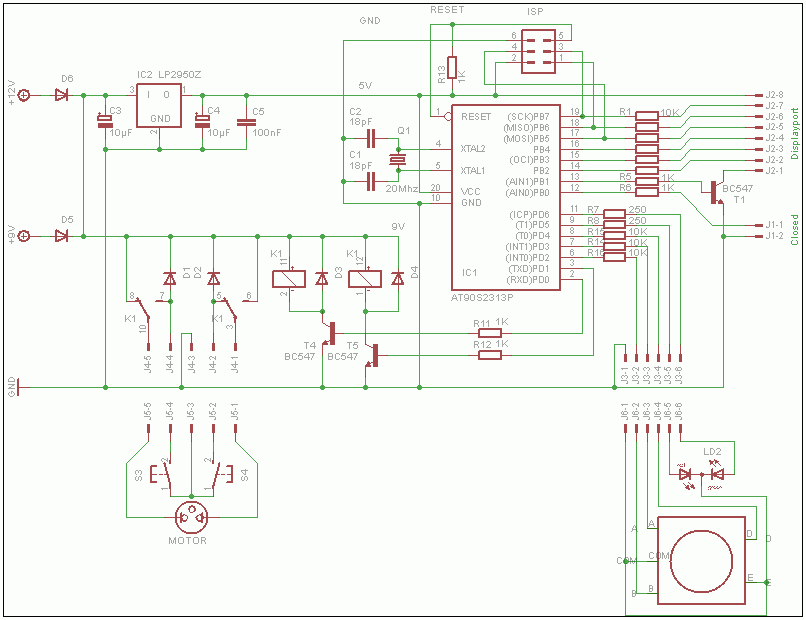
Task: Click the rotary encoder circle symbol
Action: point(702,561)
